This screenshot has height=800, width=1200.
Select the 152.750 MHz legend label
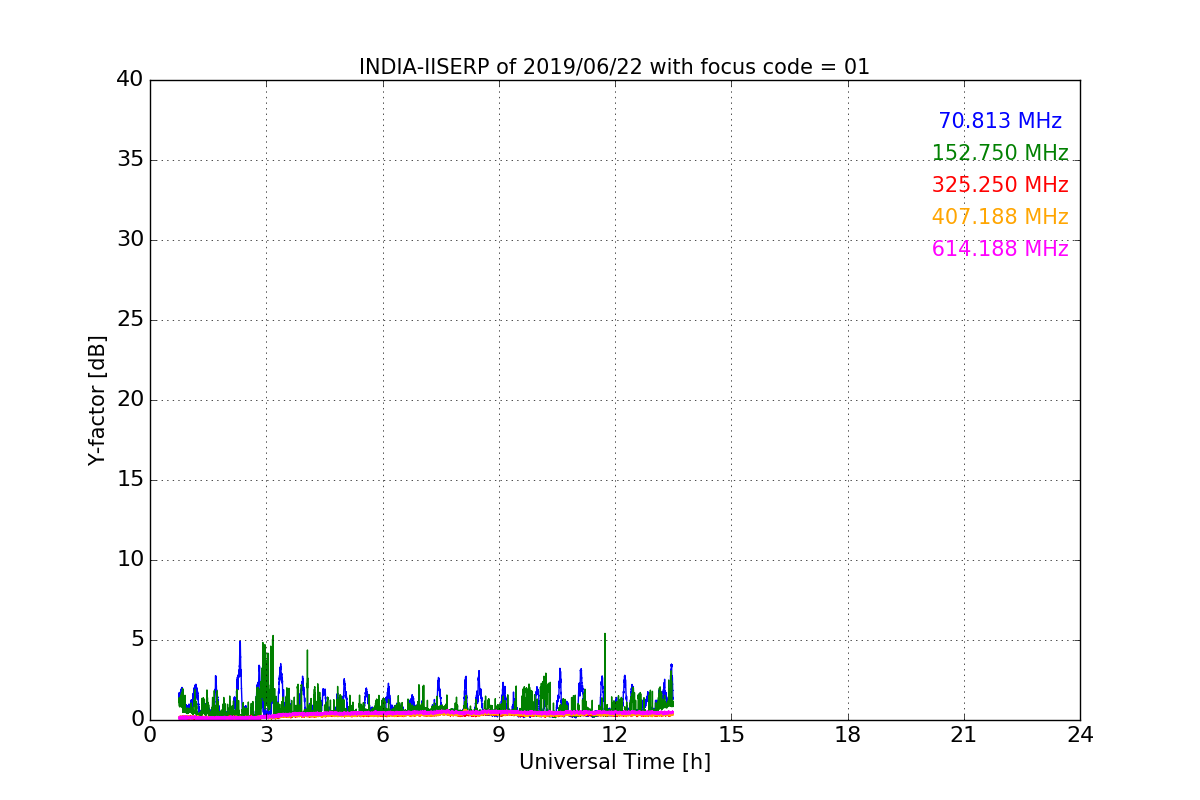tap(1000, 153)
